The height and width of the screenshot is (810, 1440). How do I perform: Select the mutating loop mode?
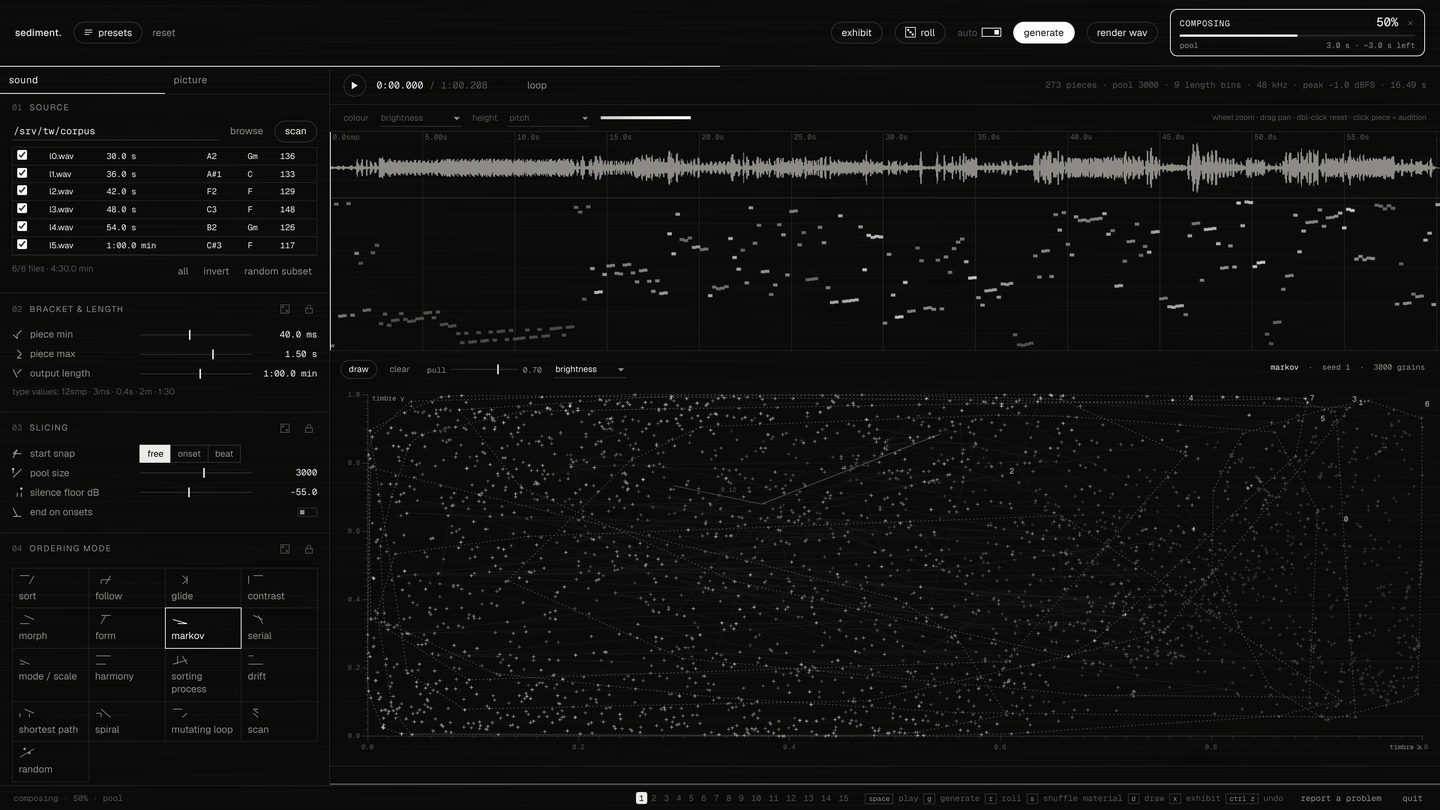click(x=203, y=721)
